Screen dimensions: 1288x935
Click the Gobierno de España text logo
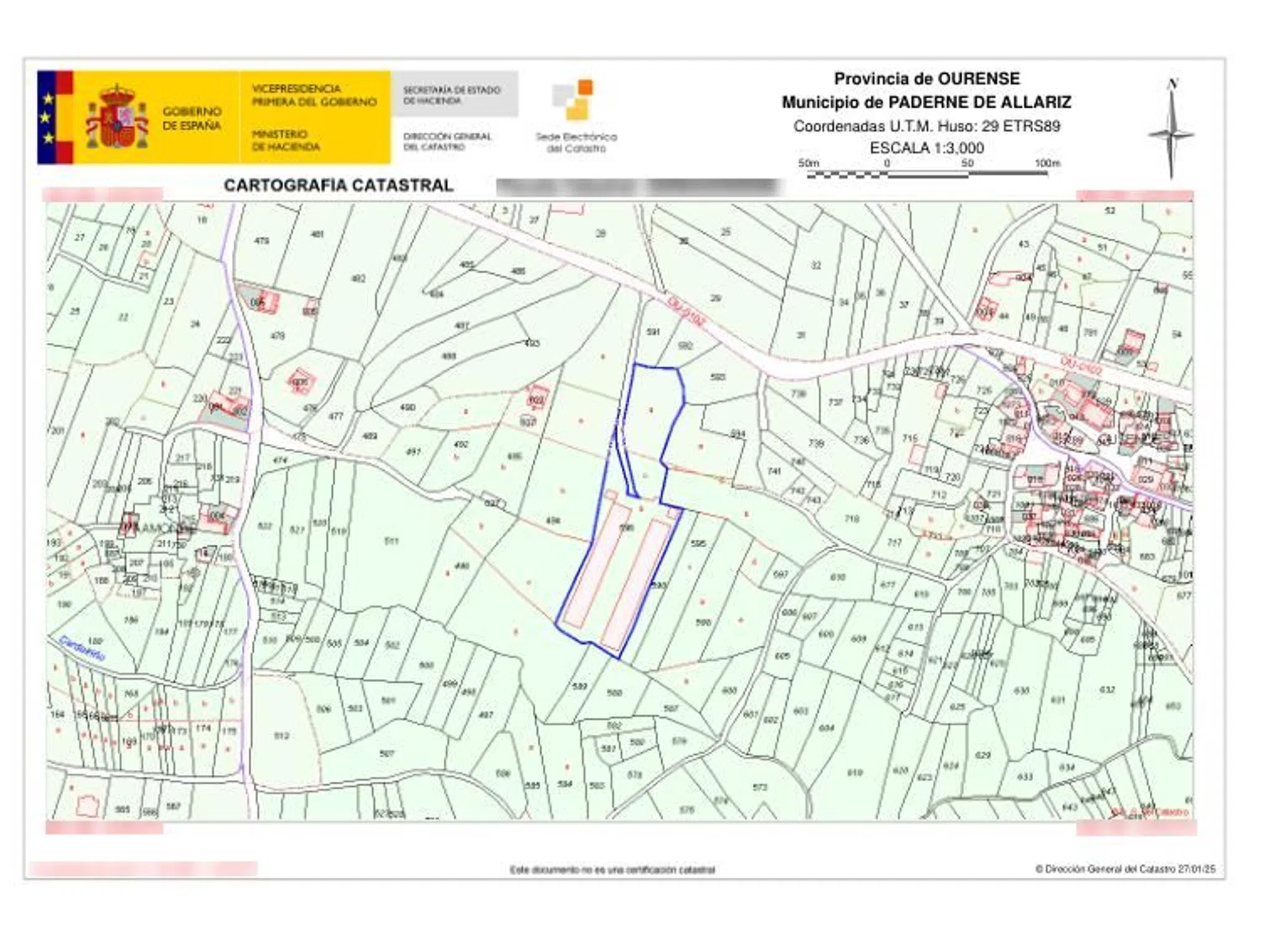point(191,118)
